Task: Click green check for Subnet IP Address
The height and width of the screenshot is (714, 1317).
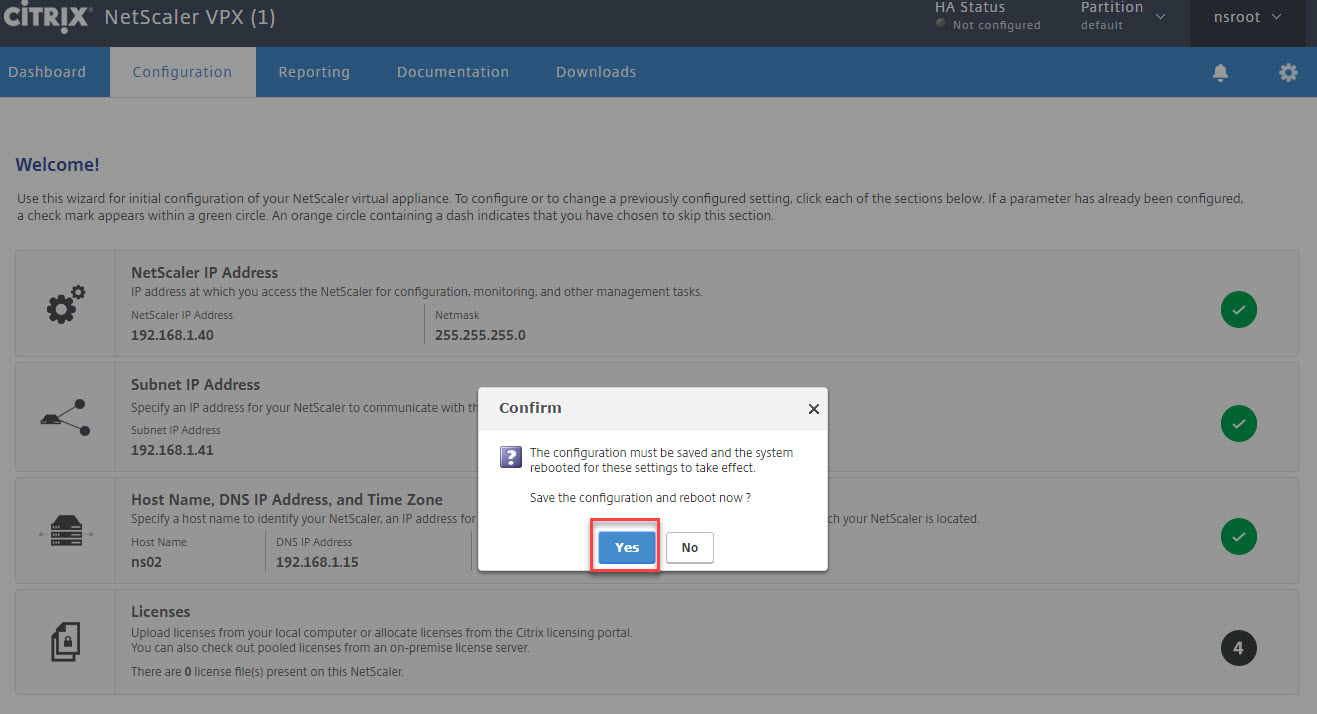Action: [x=1238, y=423]
